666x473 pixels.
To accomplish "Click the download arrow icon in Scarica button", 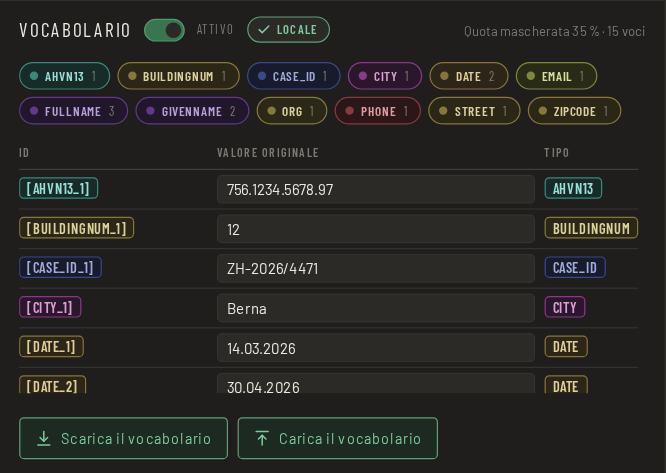I will (43, 439).
